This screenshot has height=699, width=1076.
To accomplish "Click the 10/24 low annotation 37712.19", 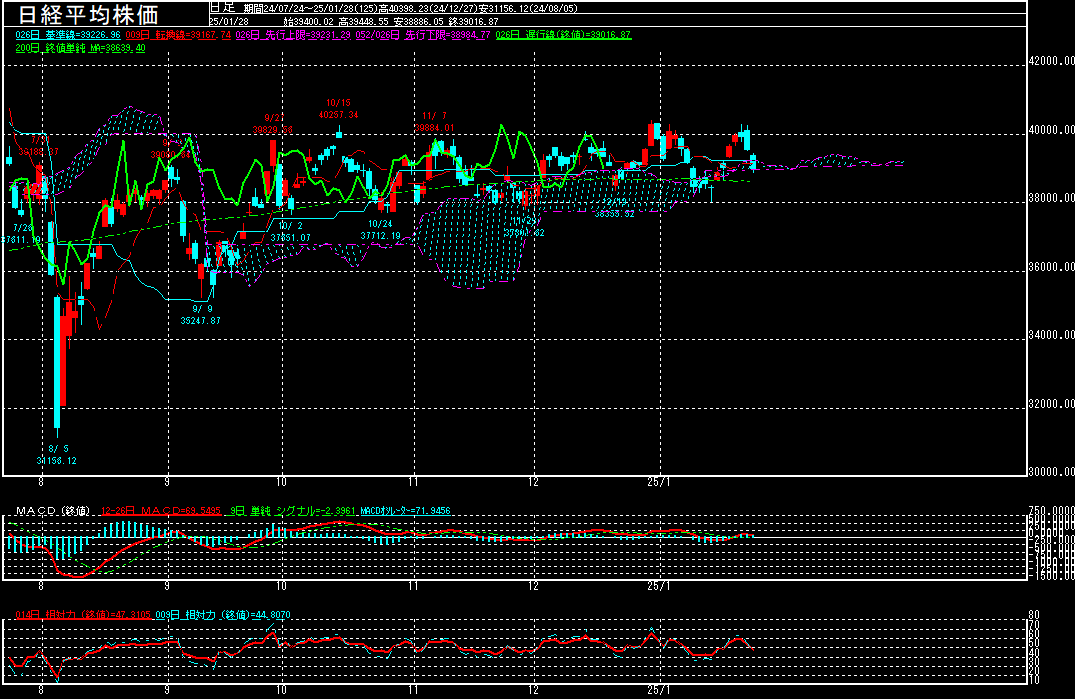I will coord(380,236).
